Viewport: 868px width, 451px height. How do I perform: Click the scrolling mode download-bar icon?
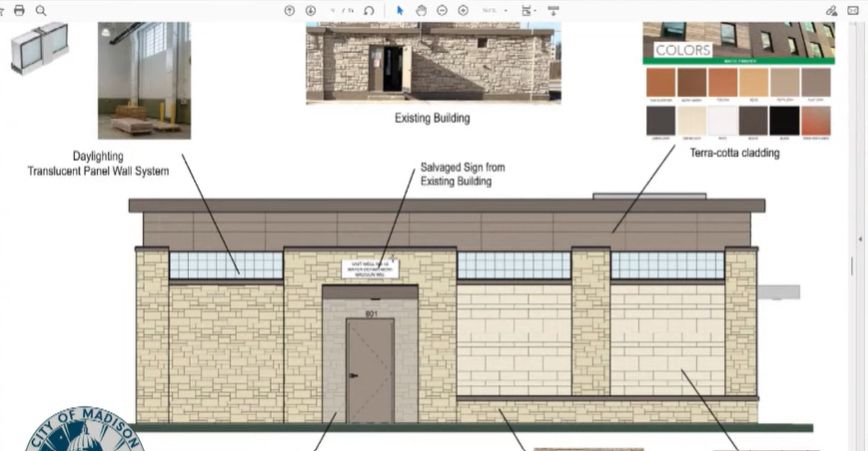coord(553,10)
